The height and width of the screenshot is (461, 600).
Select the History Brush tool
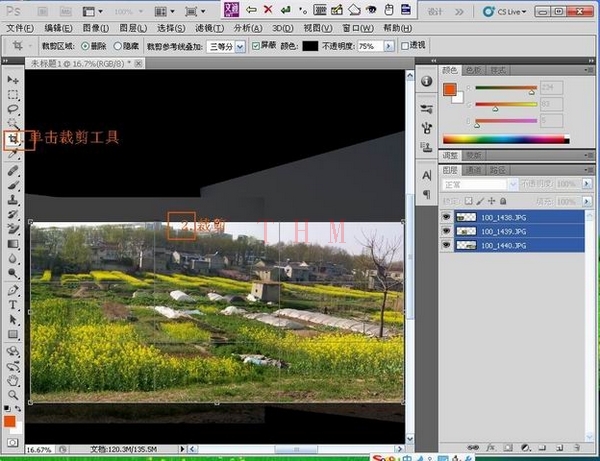(13, 214)
